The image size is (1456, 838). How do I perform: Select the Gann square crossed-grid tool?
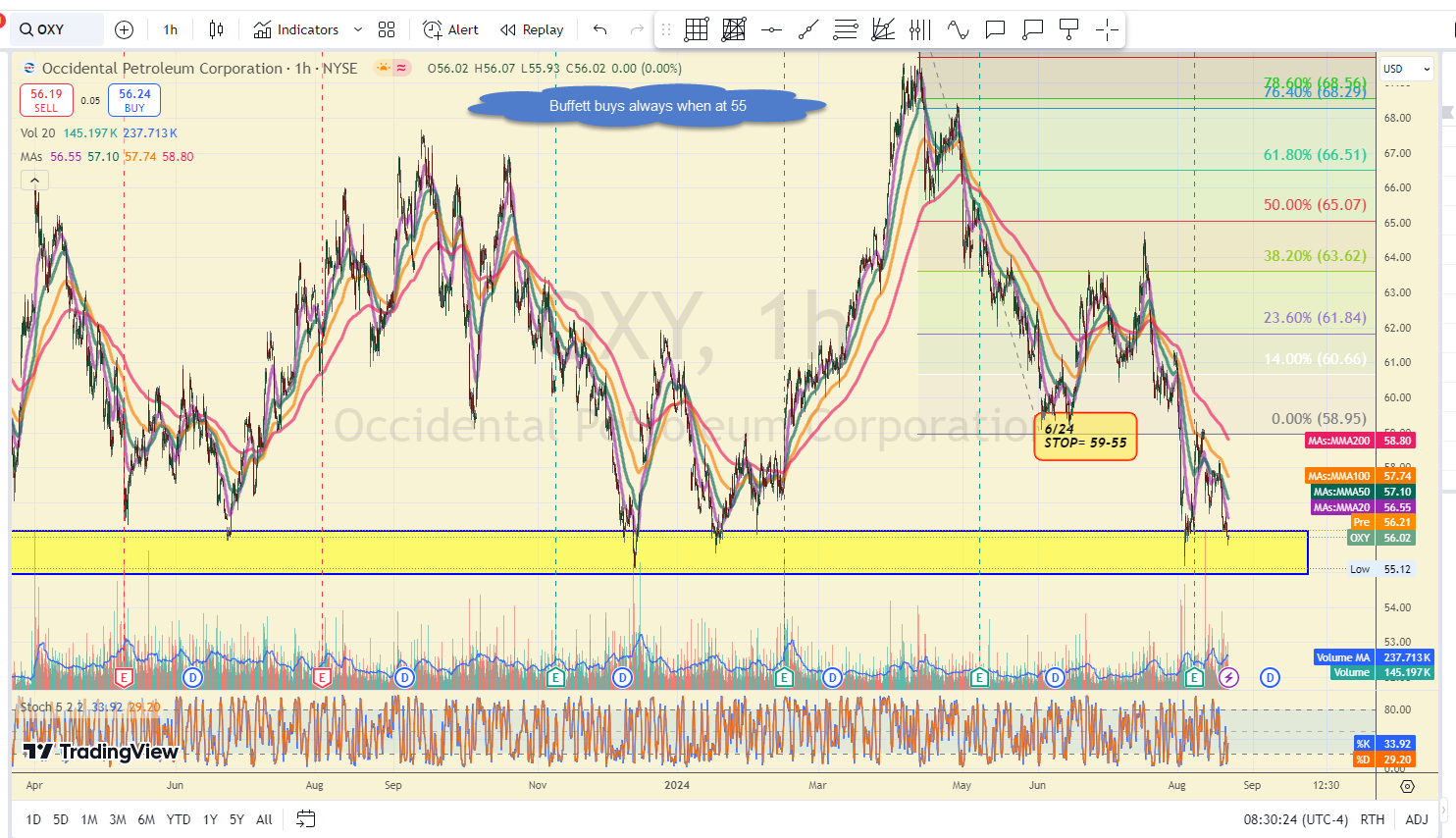(734, 29)
